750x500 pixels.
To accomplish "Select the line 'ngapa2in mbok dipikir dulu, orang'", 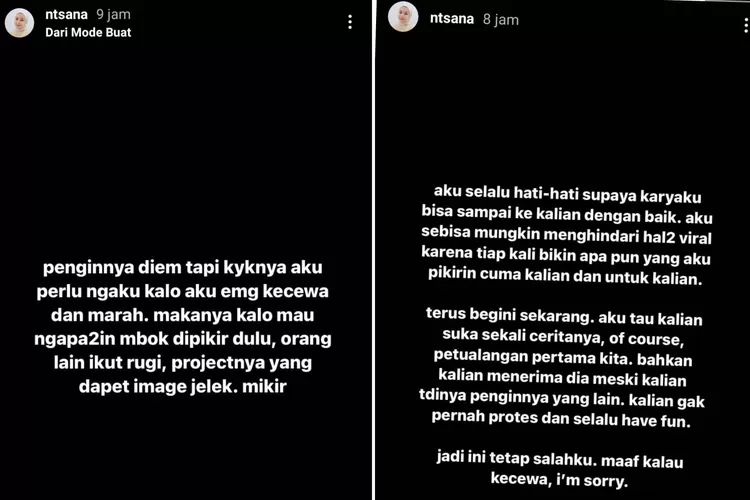I will [x=183, y=339].
